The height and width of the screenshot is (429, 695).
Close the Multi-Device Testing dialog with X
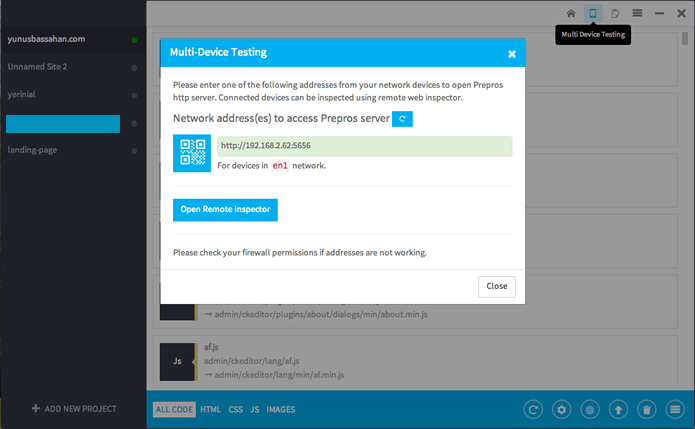(512, 54)
